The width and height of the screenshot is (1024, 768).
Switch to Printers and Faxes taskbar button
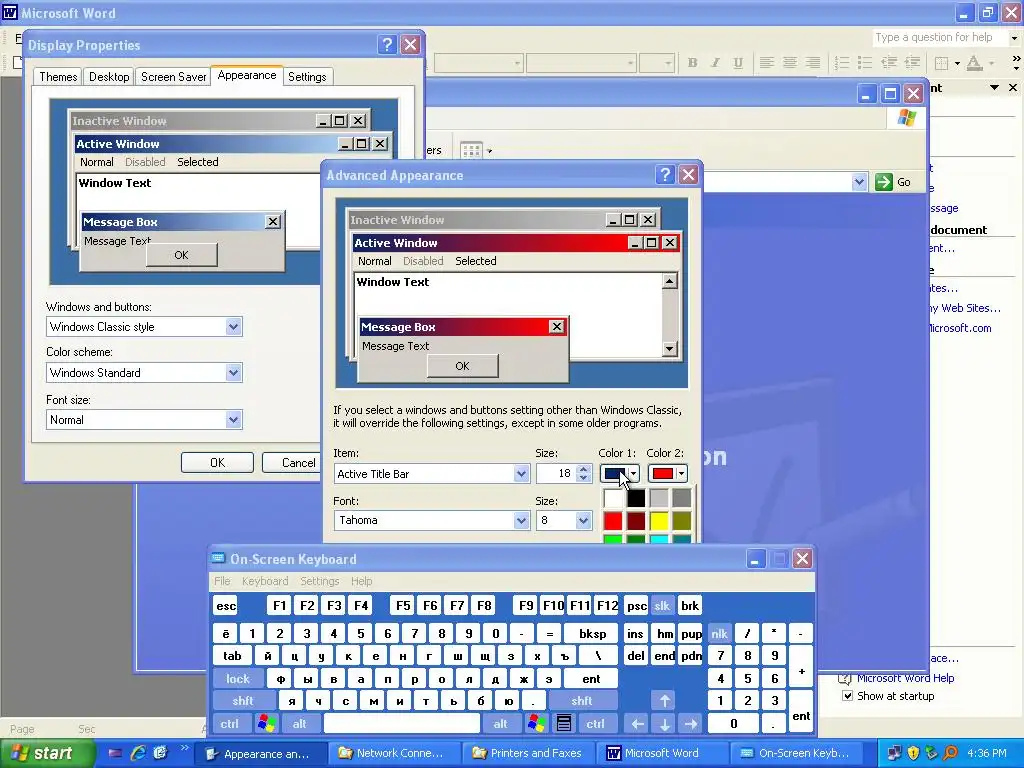pyautogui.click(x=527, y=753)
